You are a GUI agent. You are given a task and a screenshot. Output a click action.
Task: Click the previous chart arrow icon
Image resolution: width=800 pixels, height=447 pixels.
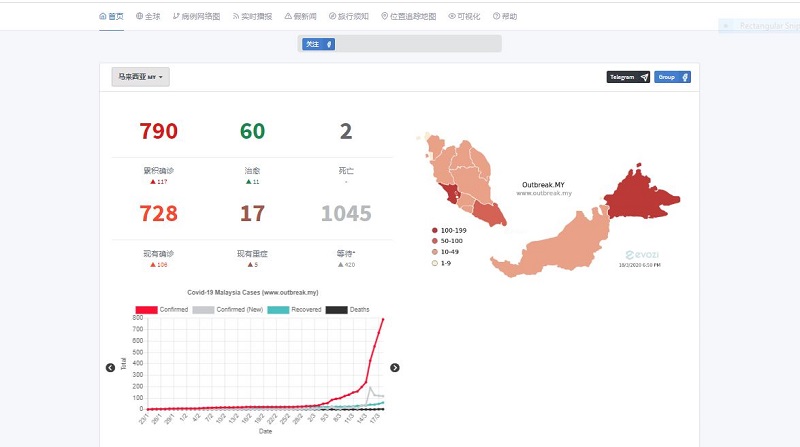(110, 367)
